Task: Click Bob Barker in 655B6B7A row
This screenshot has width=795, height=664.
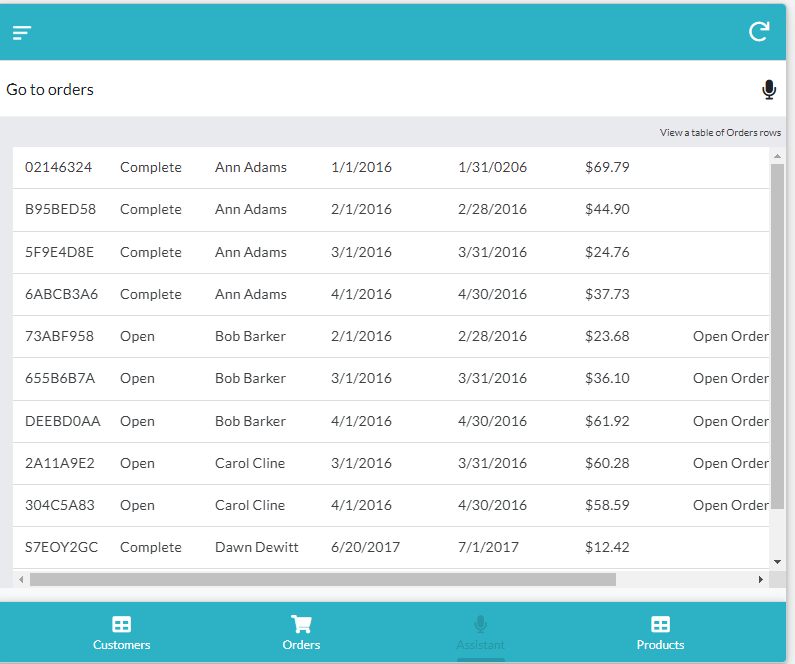Action: 250,379
